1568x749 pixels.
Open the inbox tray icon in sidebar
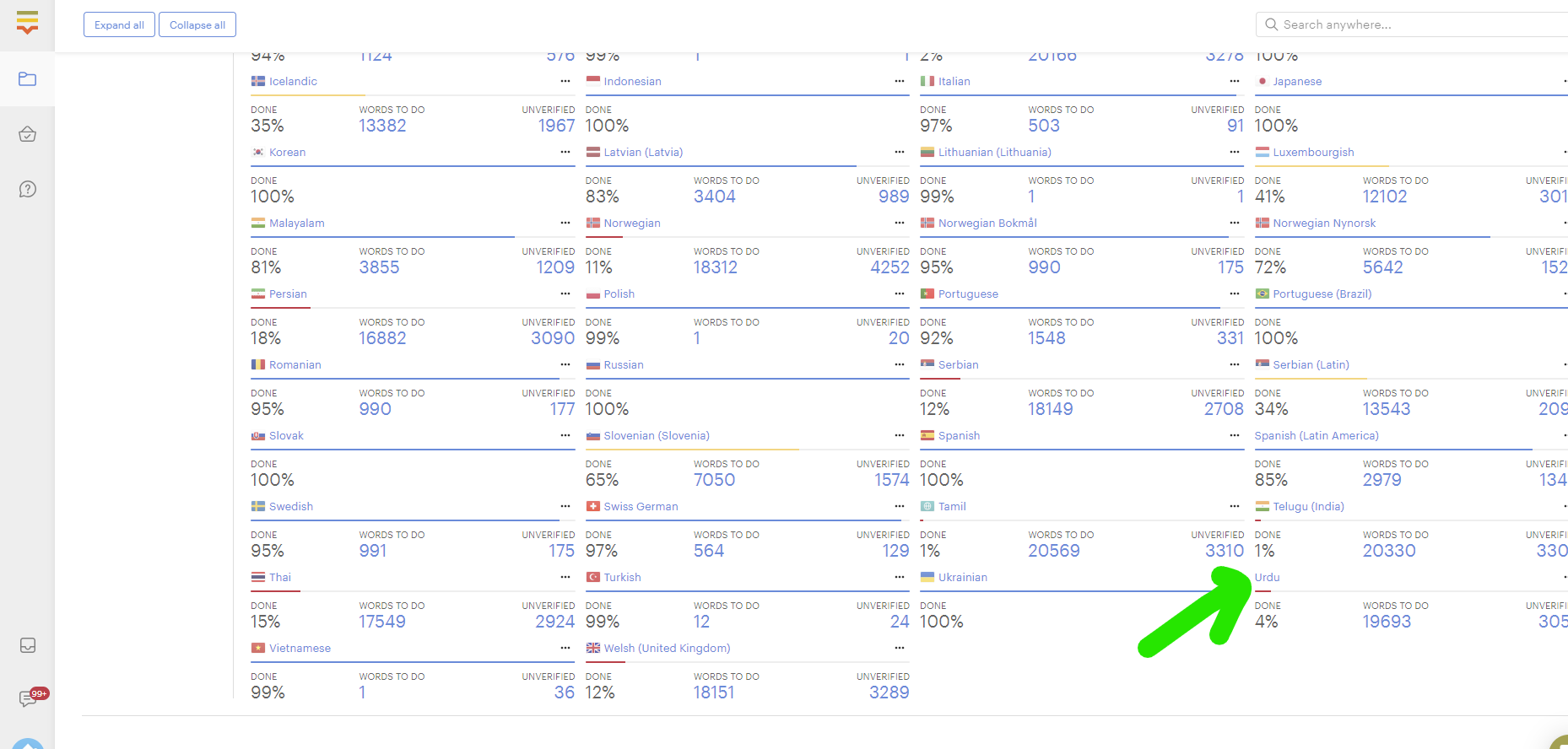pos(27,645)
